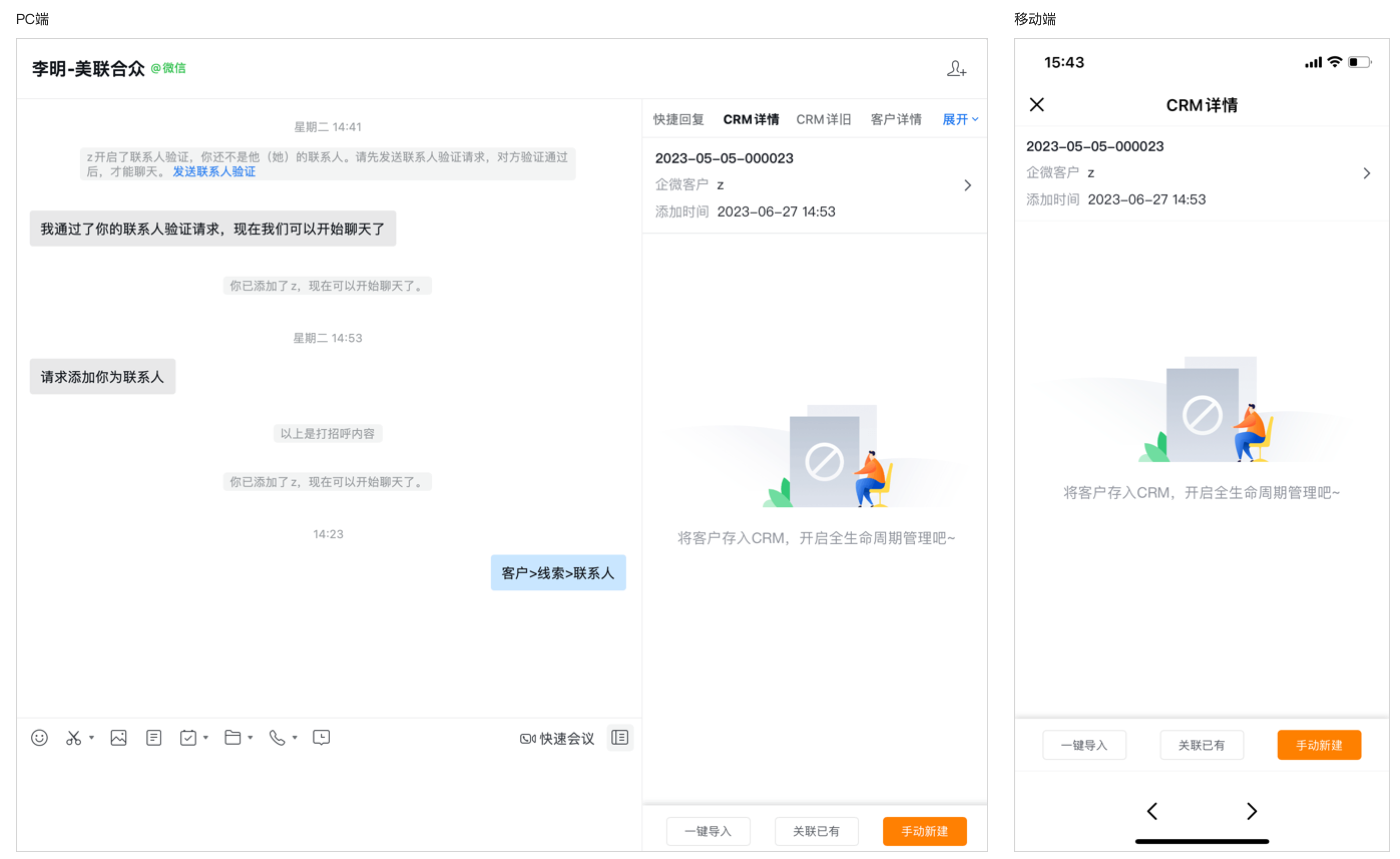This screenshot has height=859, width=1400.
Task: Open the document note icon
Action: coord(153,737)
